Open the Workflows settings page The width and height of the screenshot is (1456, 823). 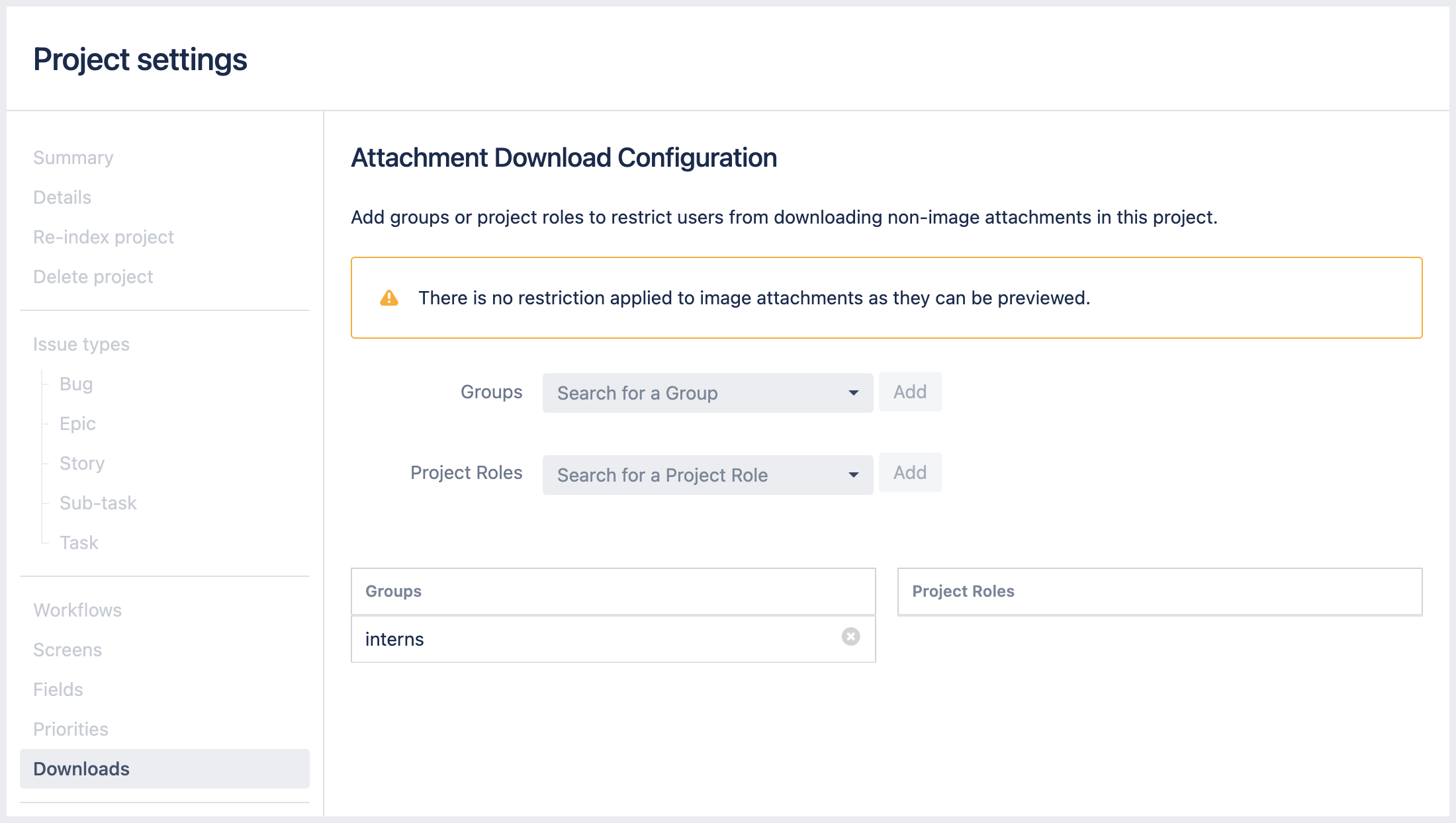coord(77,610)
